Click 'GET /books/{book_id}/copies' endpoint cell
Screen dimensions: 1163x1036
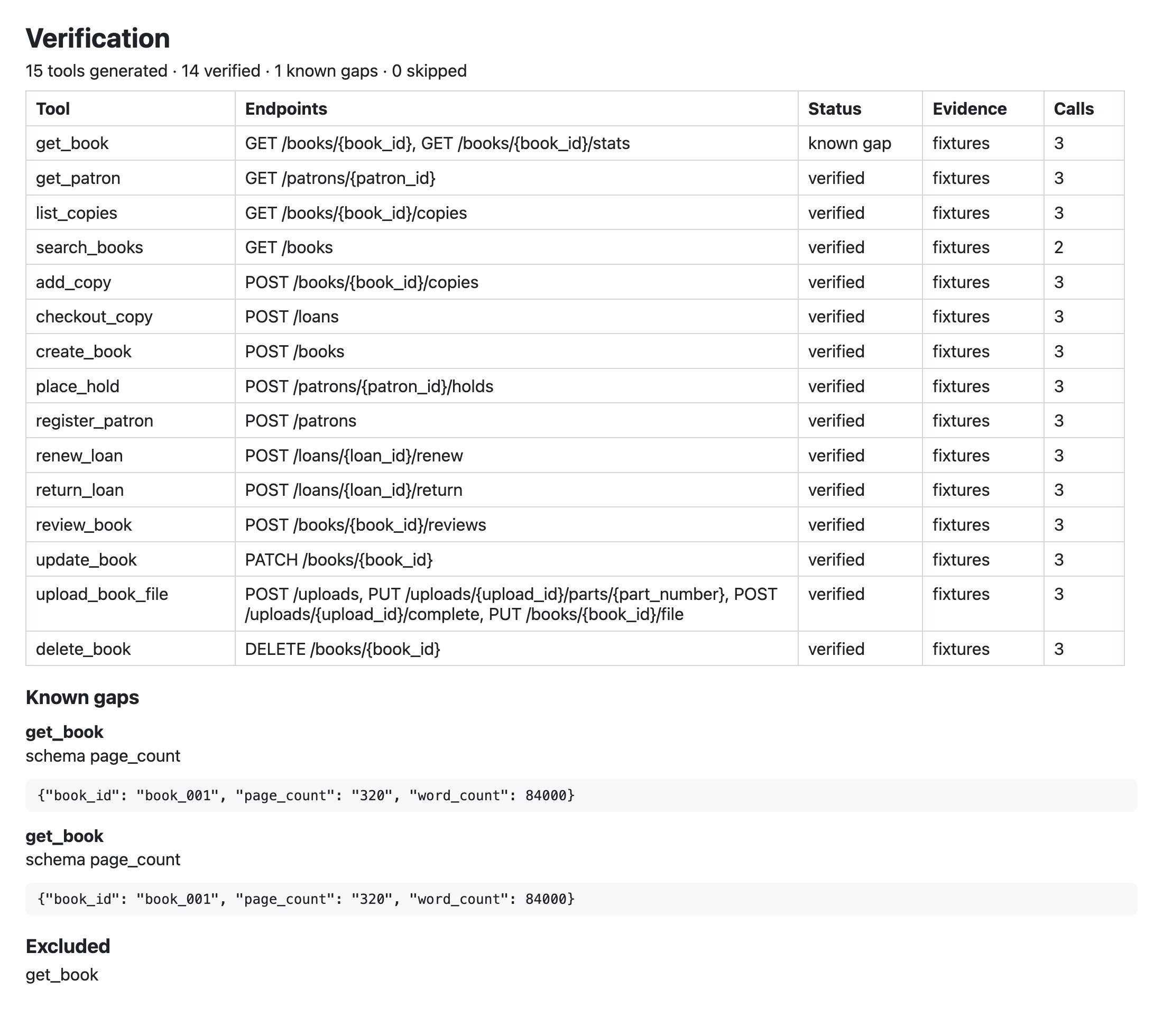pyautogui.click(x=516, y=213)
